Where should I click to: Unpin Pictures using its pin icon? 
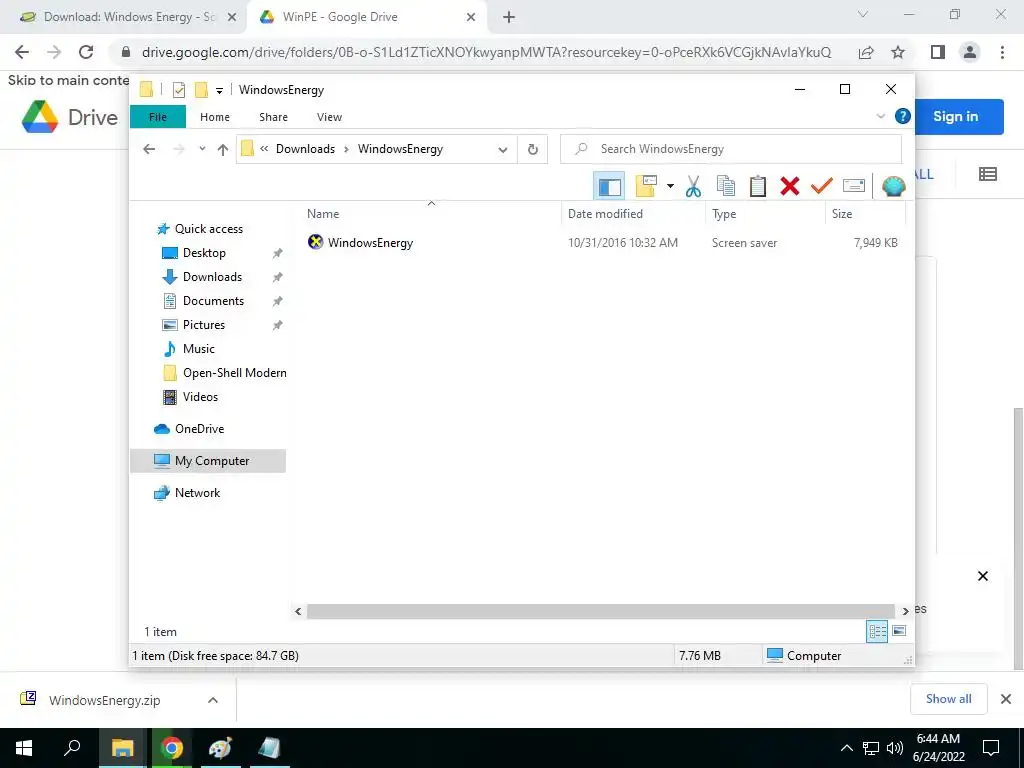pyautogui.click(x=278, y=325)
